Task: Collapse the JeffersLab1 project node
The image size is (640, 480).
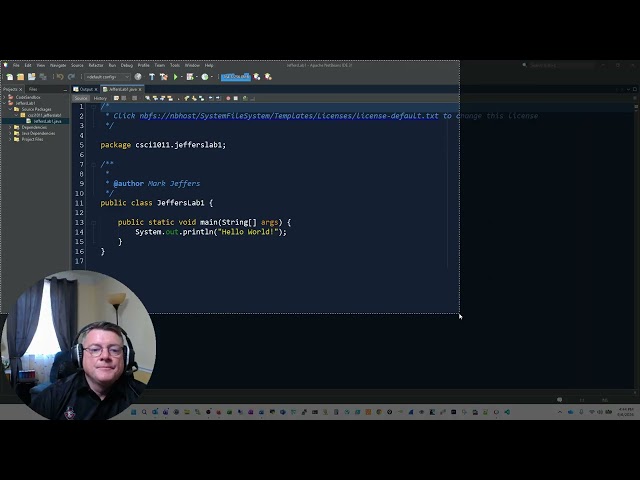Action: click(4, 103)
